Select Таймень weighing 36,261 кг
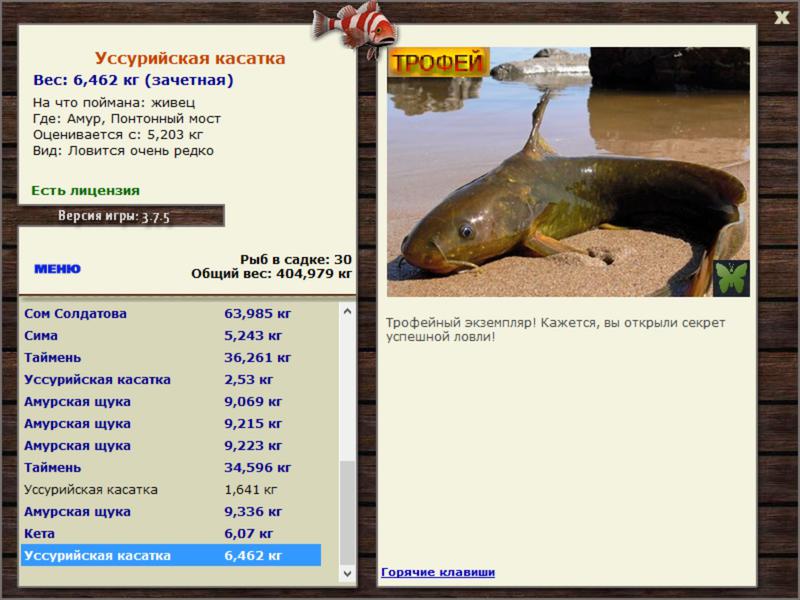The width and height of the screenshot is (800, 600). point(171,358)
